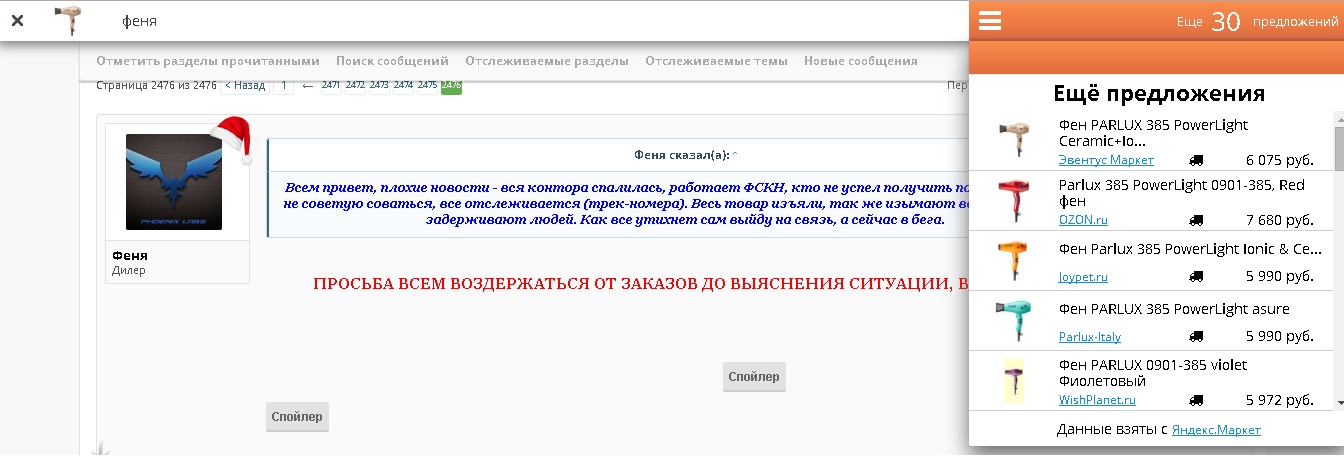Click delivery truck icon for OZON.ru offer
The height and width of the screenshot is (465, 1344).
pos(1196,220)
